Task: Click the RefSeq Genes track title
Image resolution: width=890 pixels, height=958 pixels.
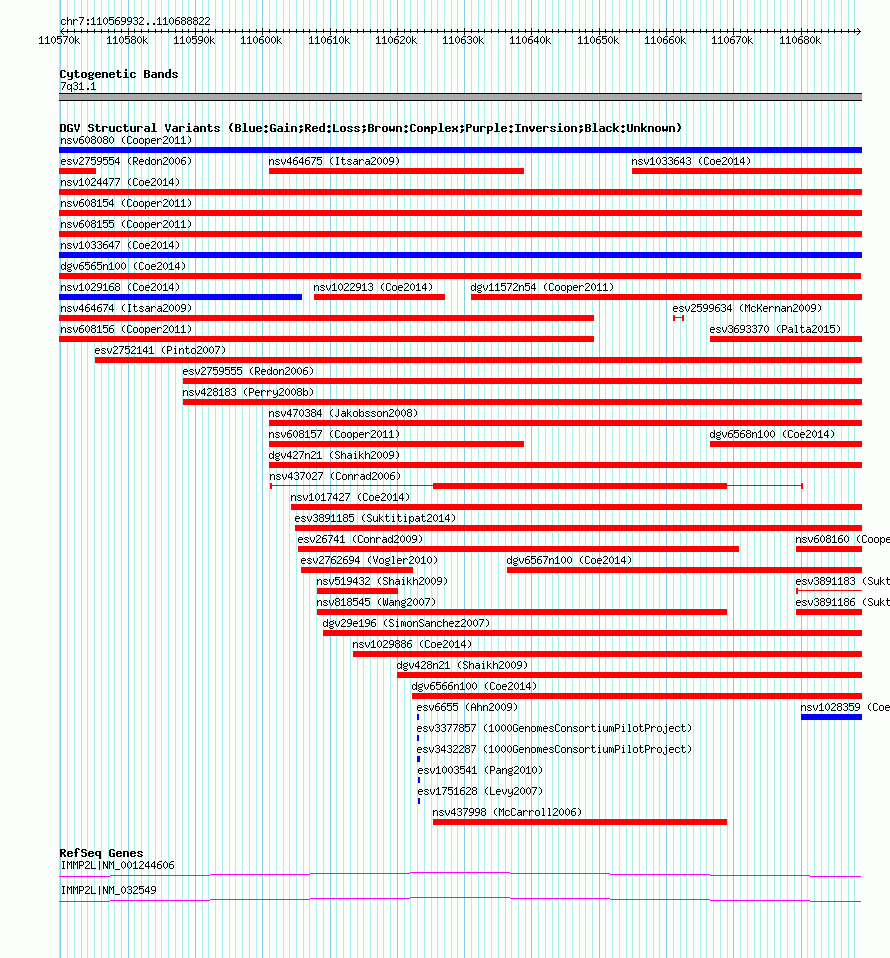Action: (101, 853)
